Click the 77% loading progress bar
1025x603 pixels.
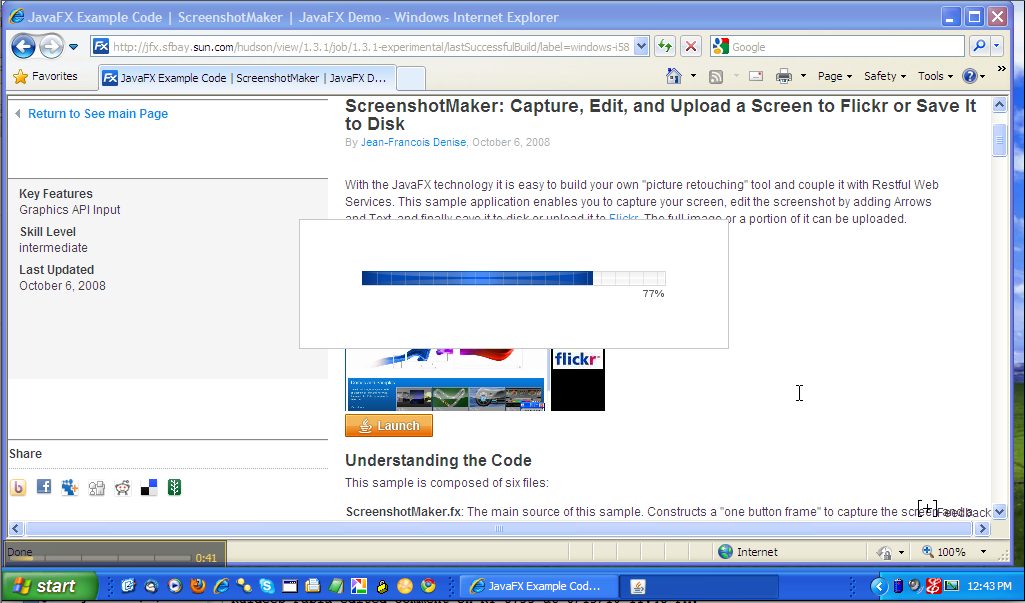click(x=513, y=278)
